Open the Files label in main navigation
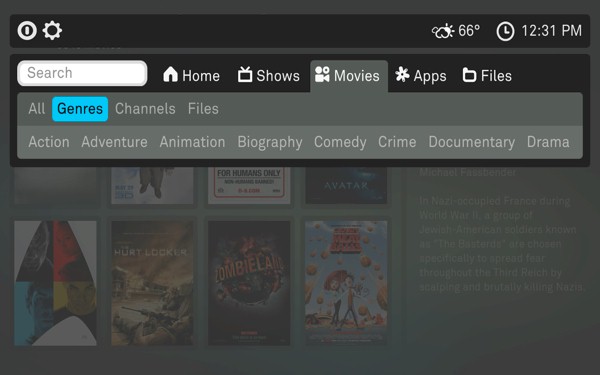Screen dimensions: 600x375 (496, 76)
